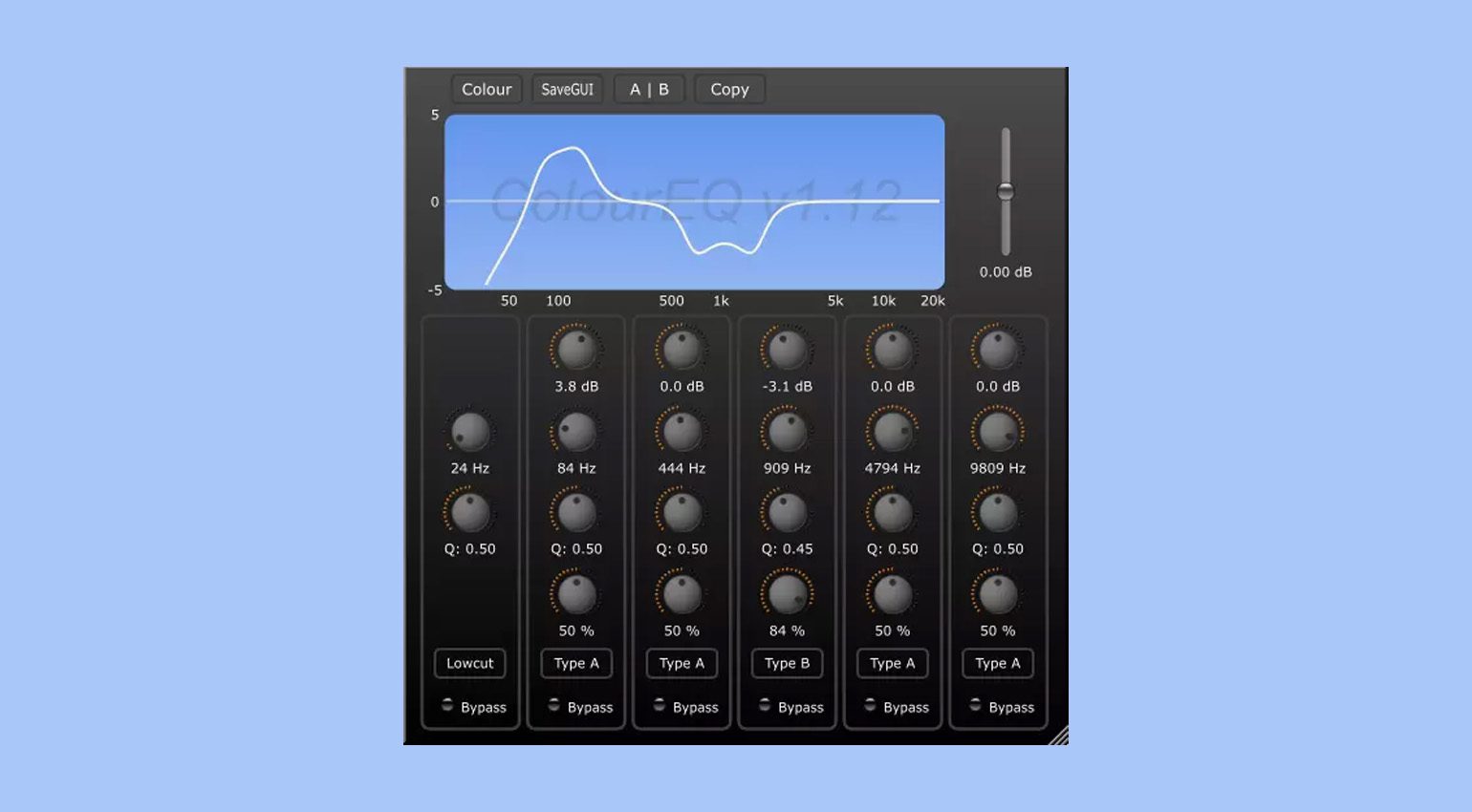Toggle the A | B comparison button
1472x812 pixels.
(x=649, y=89)
